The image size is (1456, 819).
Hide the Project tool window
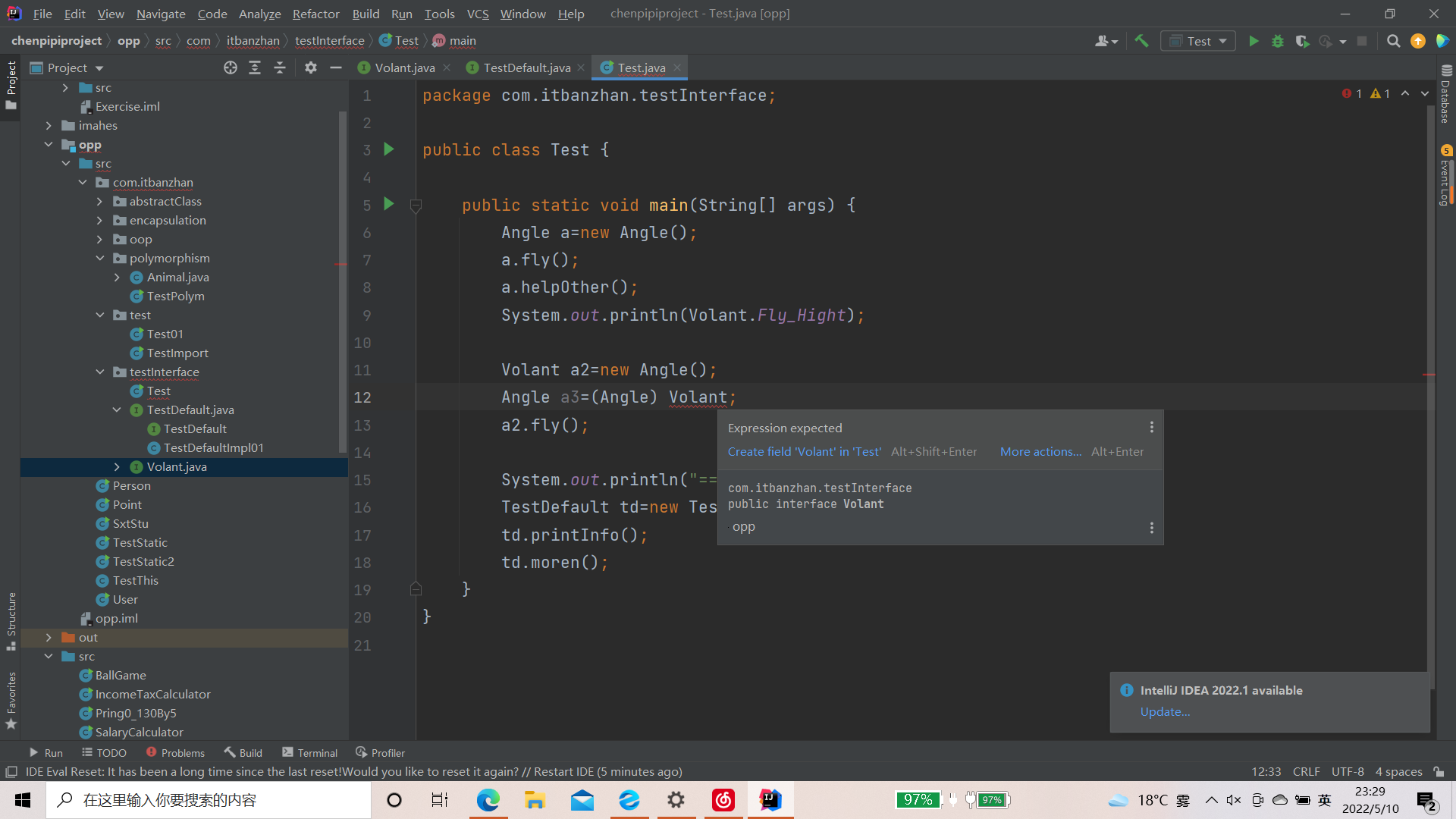336,67
